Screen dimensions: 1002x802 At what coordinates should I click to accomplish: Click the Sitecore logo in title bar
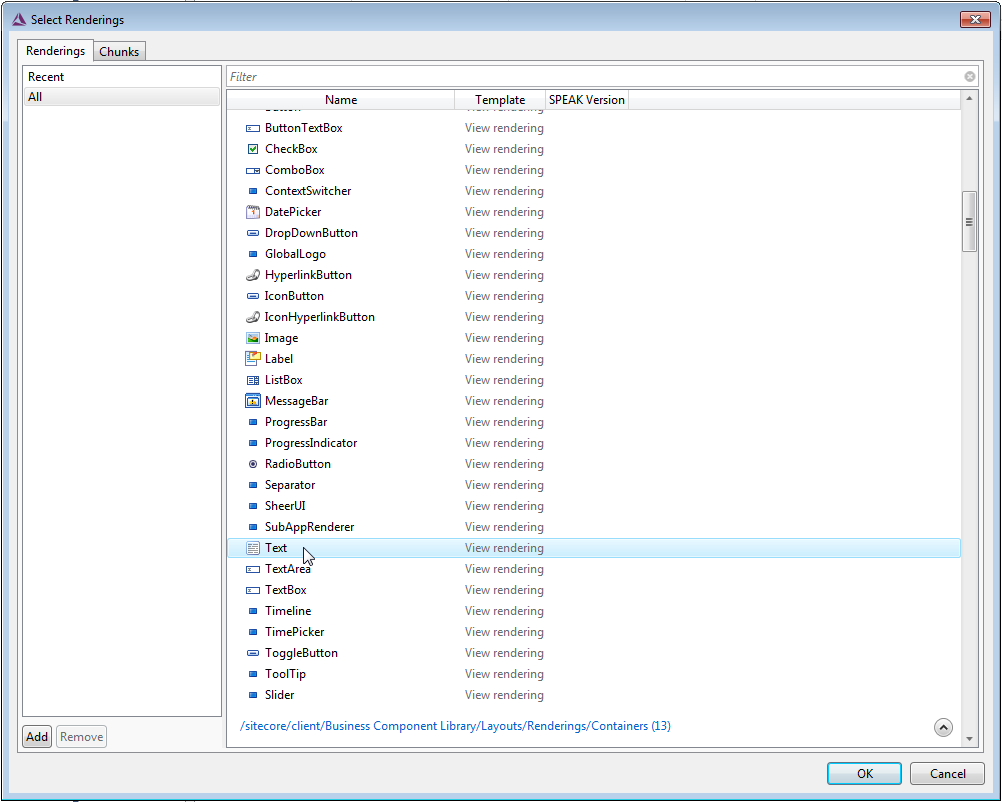click(x=17, y=18)
